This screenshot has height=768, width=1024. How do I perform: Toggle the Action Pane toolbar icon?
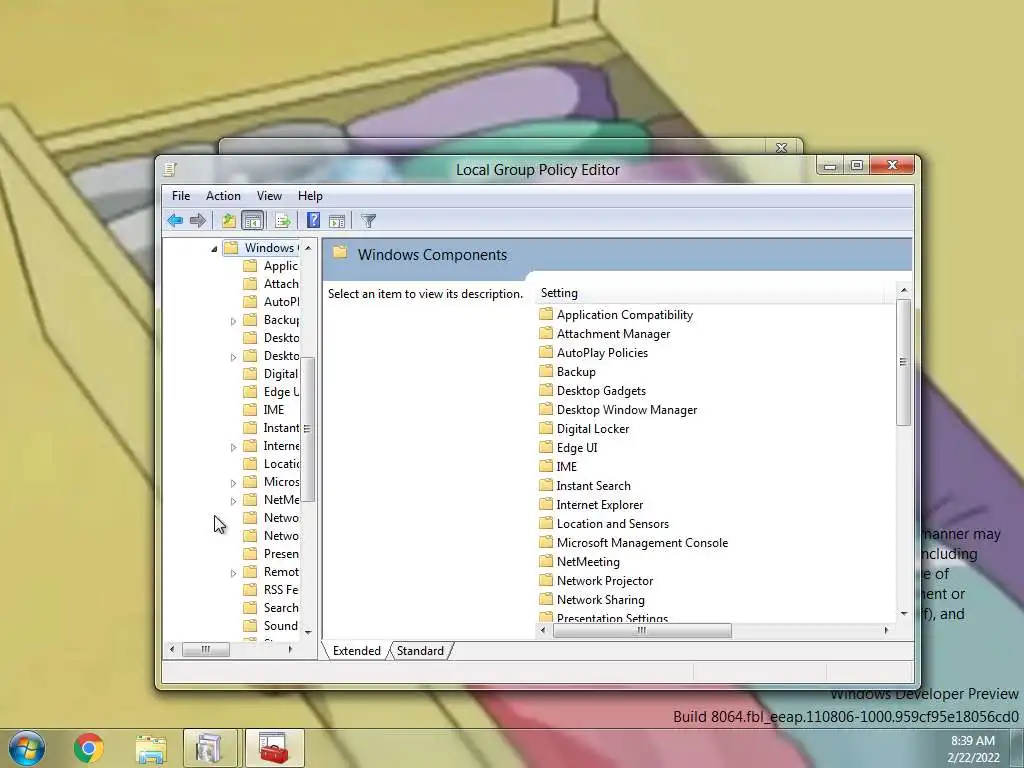(x=337, y=221)
